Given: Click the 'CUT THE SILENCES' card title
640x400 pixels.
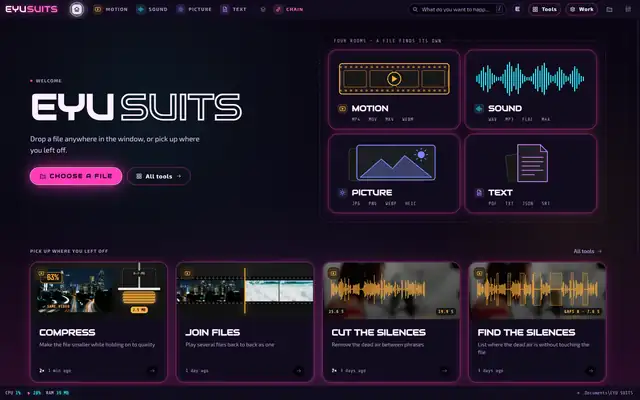Looking at the screenshot, I should pos(378,332).
